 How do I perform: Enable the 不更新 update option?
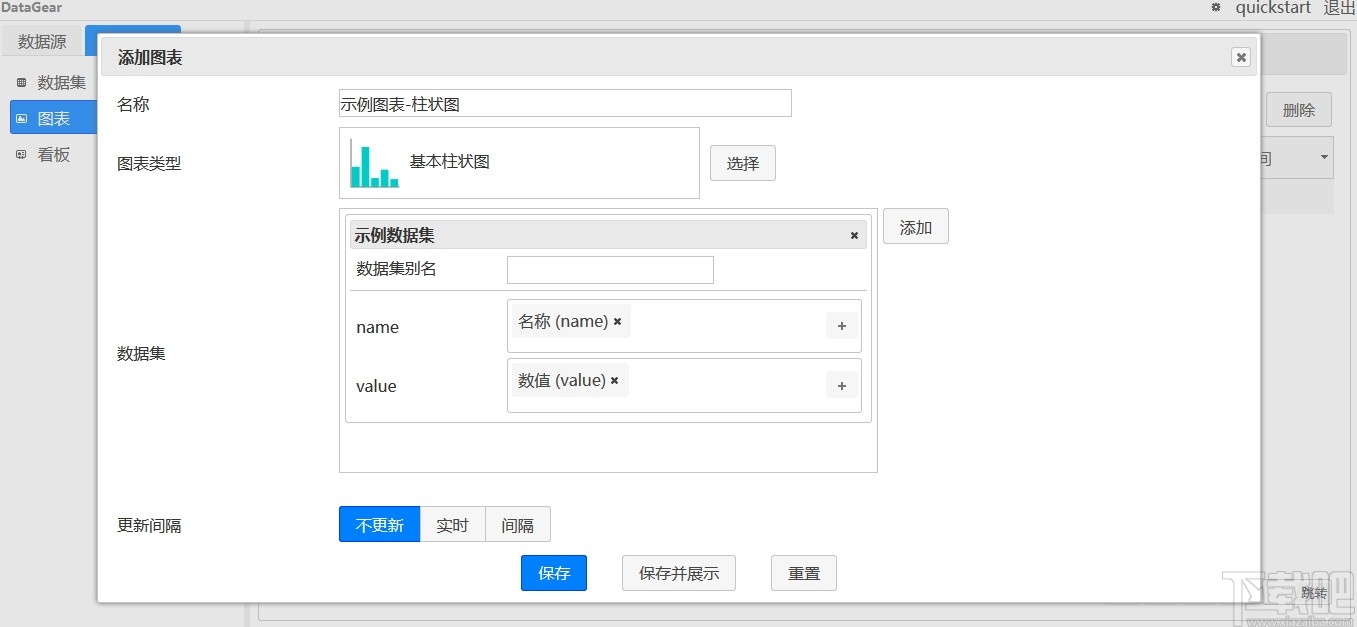(x=379, y=523)
